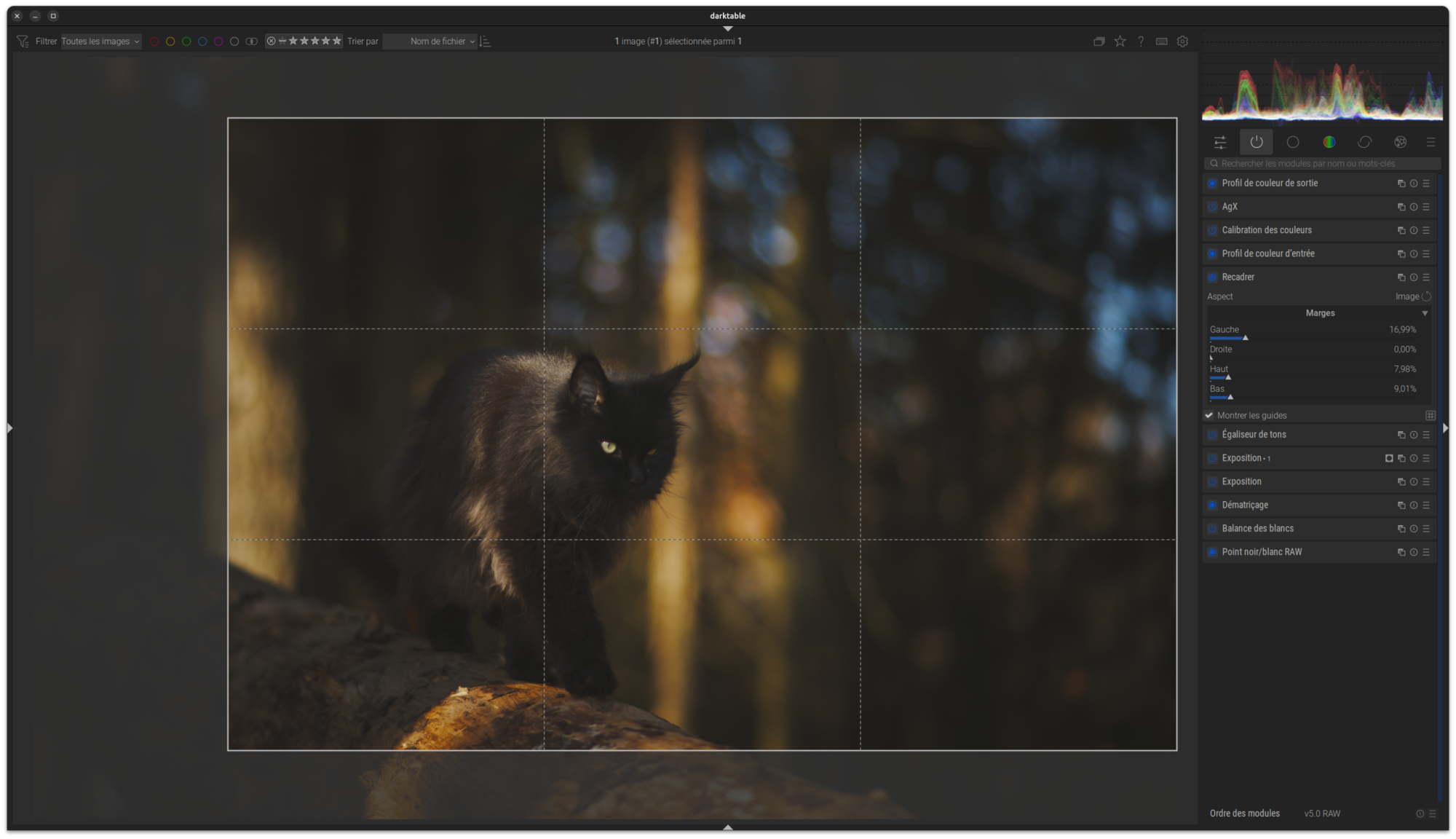Reset the AgX module parameters

[1413, 207]
